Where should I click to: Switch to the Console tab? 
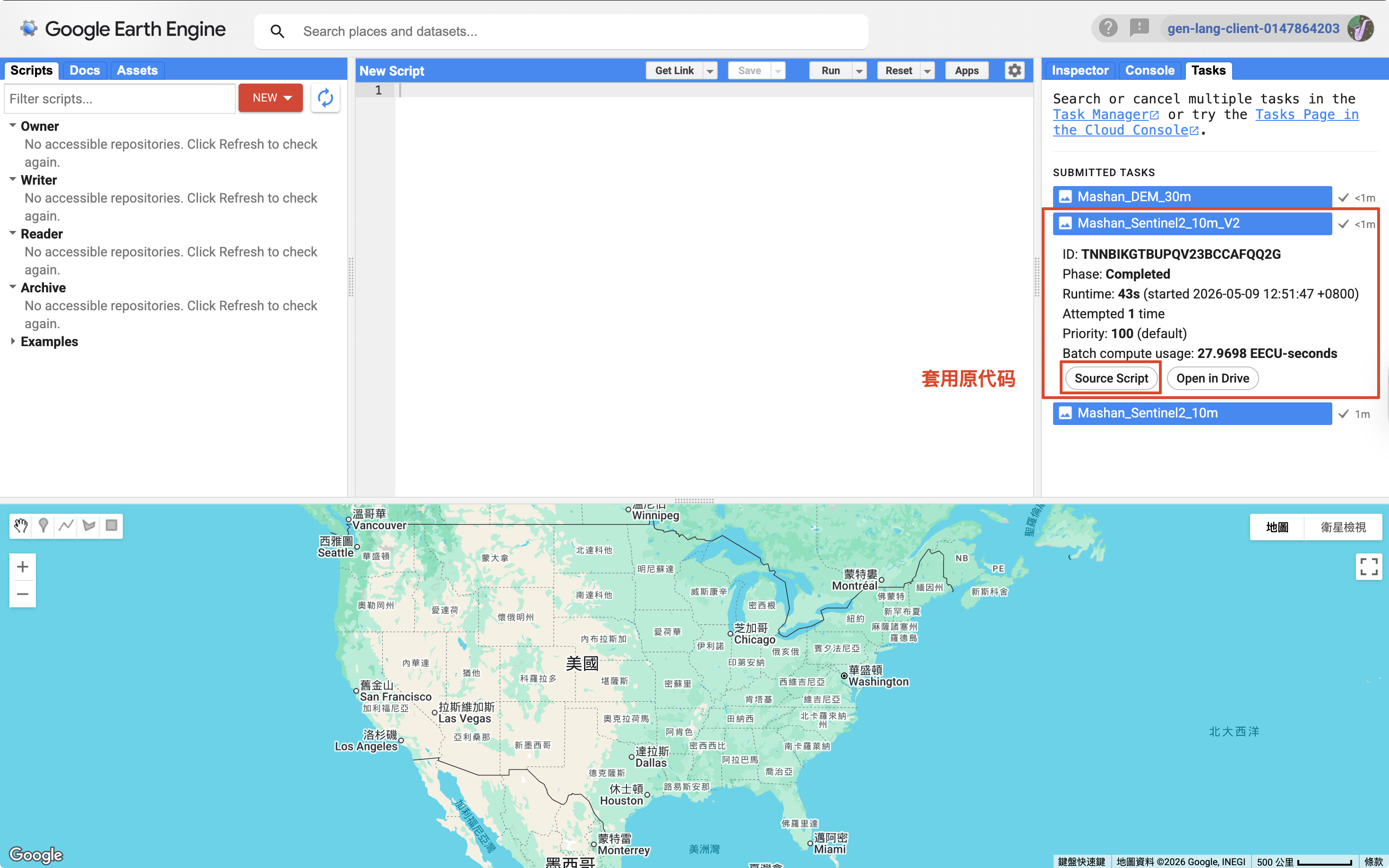tap(1149, 70)
